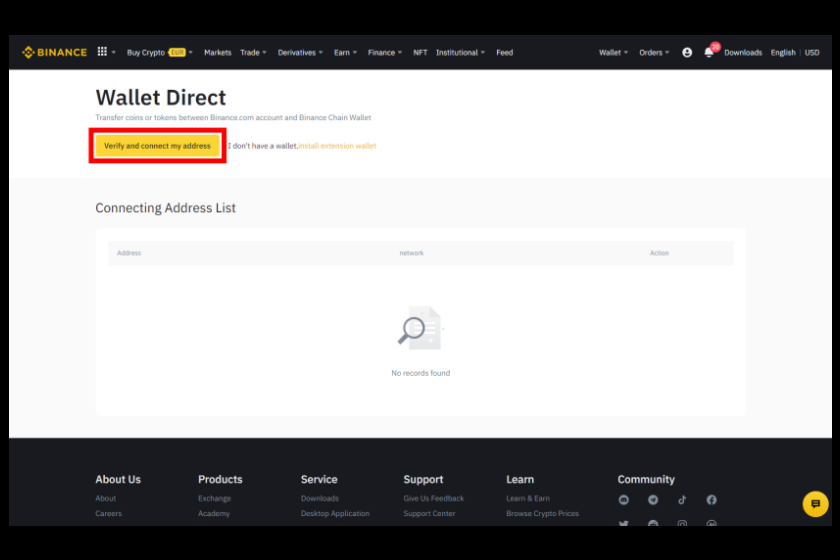Open the Academy footer link
Viewport: 840px width, 560px height.
(214, 513)
